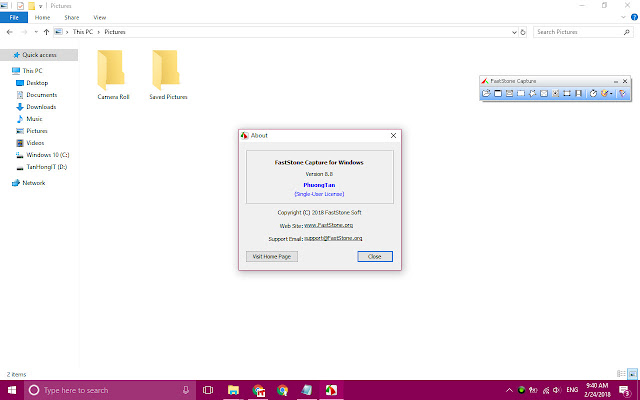Select Capture Active Window tool in FastStone
640x400 pixels.
point(498,93)
